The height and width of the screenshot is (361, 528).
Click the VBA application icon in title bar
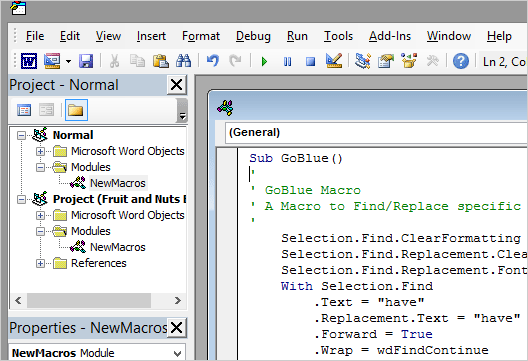pos(18,8)
